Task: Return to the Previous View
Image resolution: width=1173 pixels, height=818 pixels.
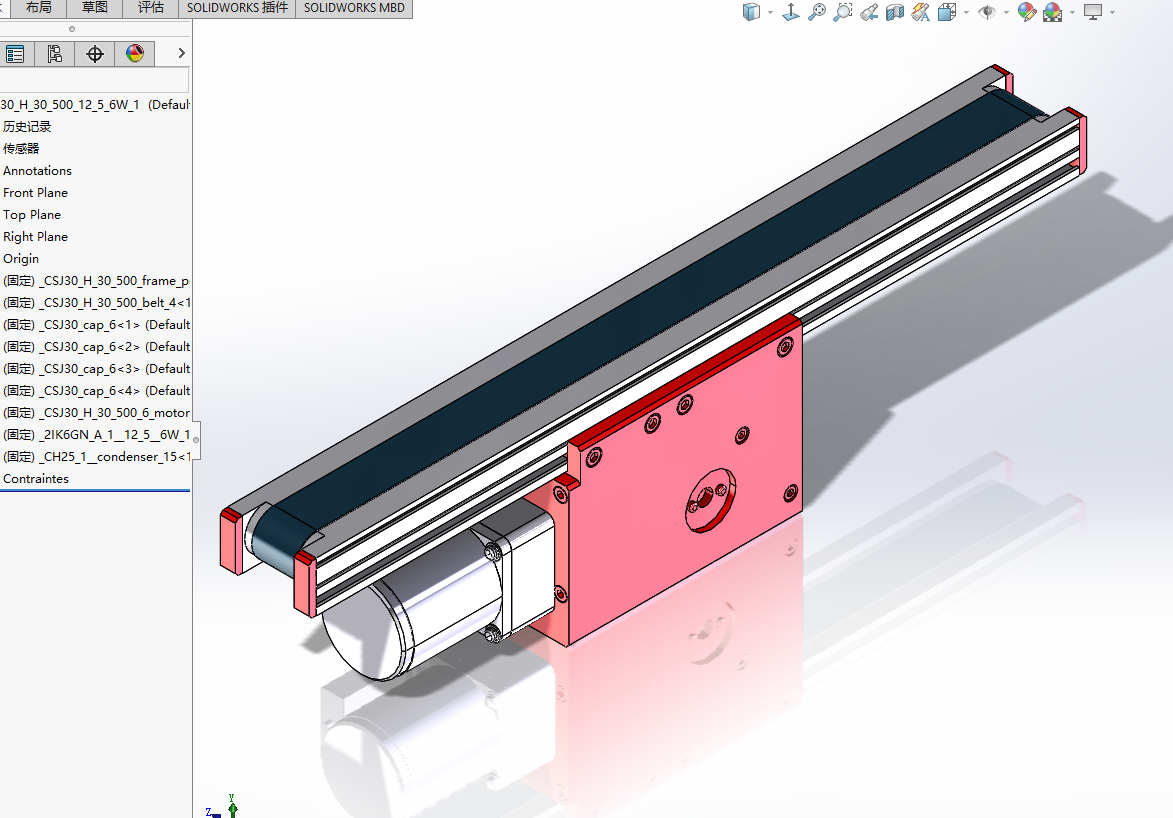Action: pyautogui.click(x=869, y=12)
